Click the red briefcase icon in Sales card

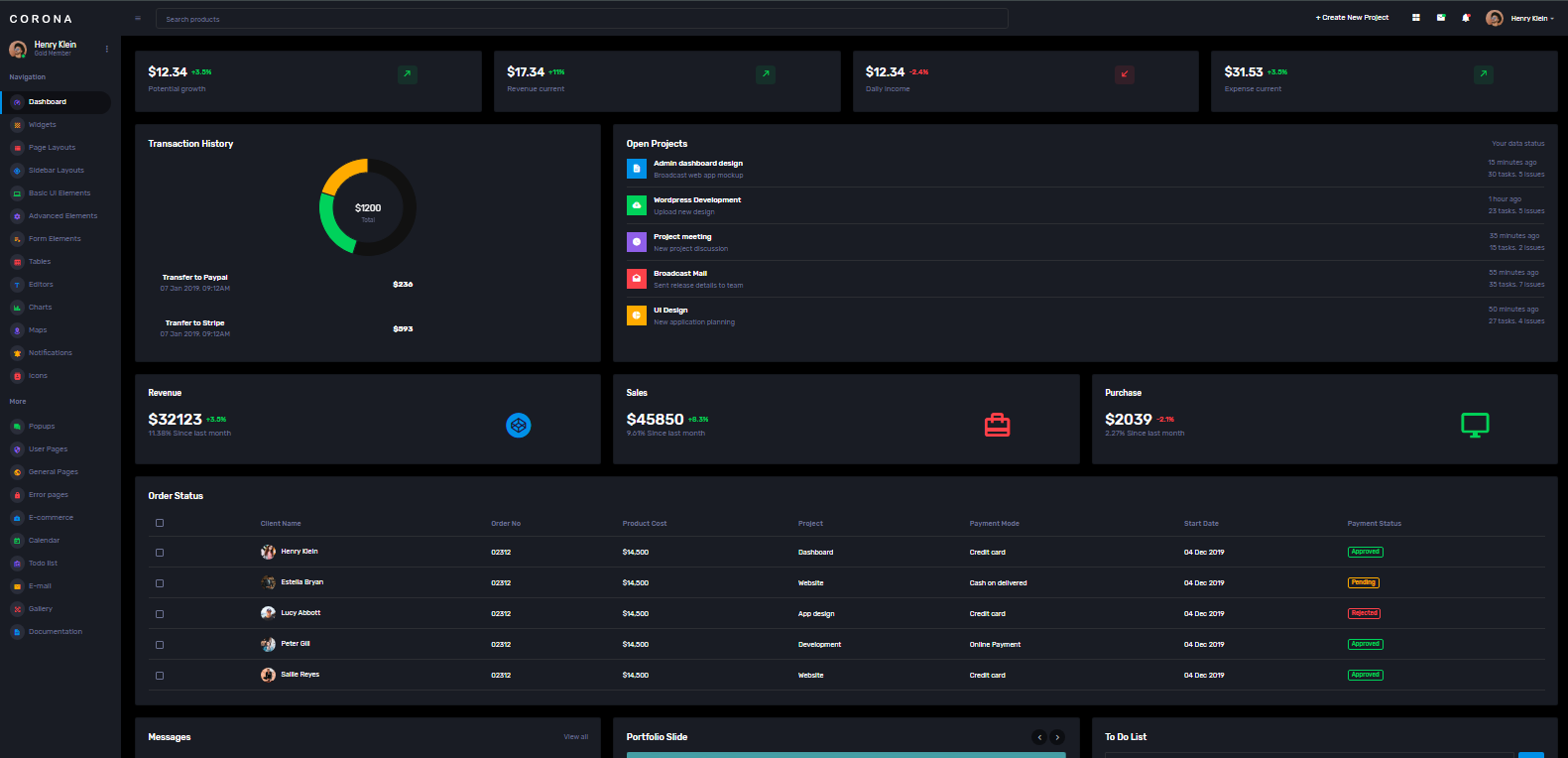coord(997,426)
